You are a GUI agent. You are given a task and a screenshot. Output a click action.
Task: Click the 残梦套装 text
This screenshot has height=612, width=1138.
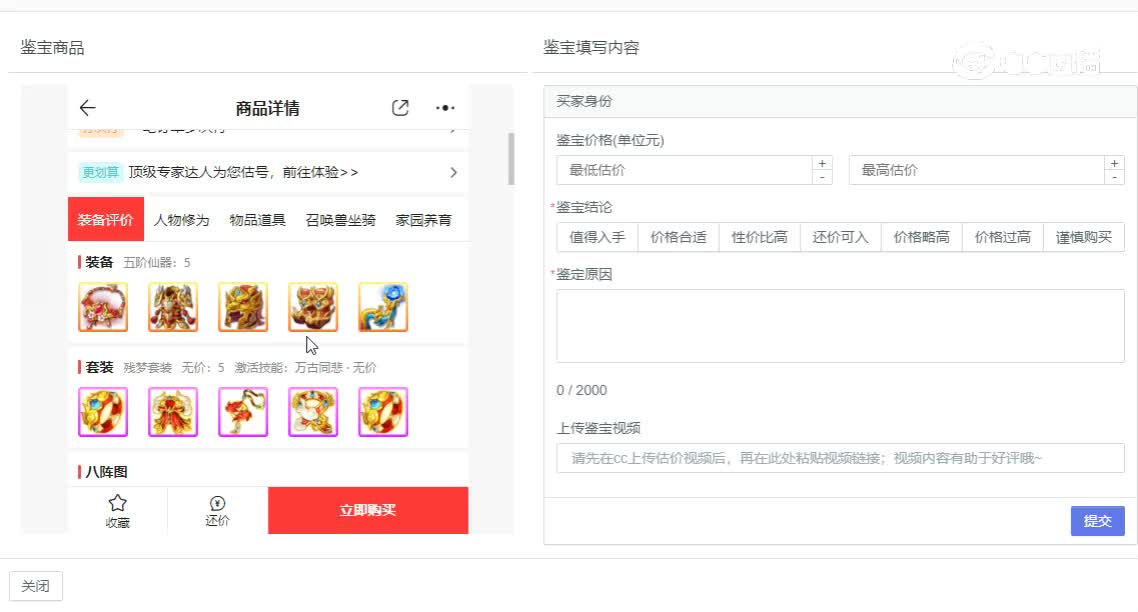point(147,368)
